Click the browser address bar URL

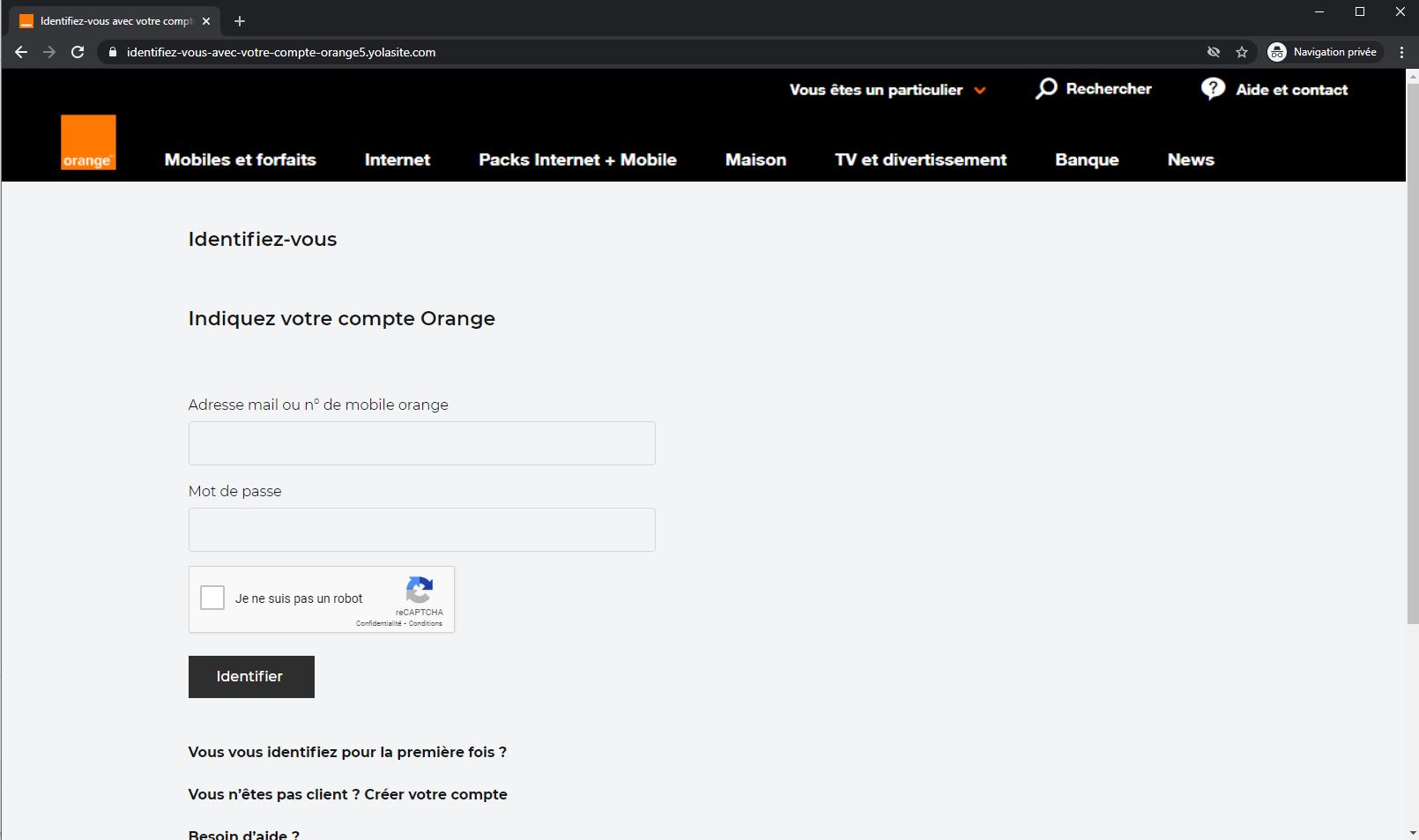pos(281,52)
